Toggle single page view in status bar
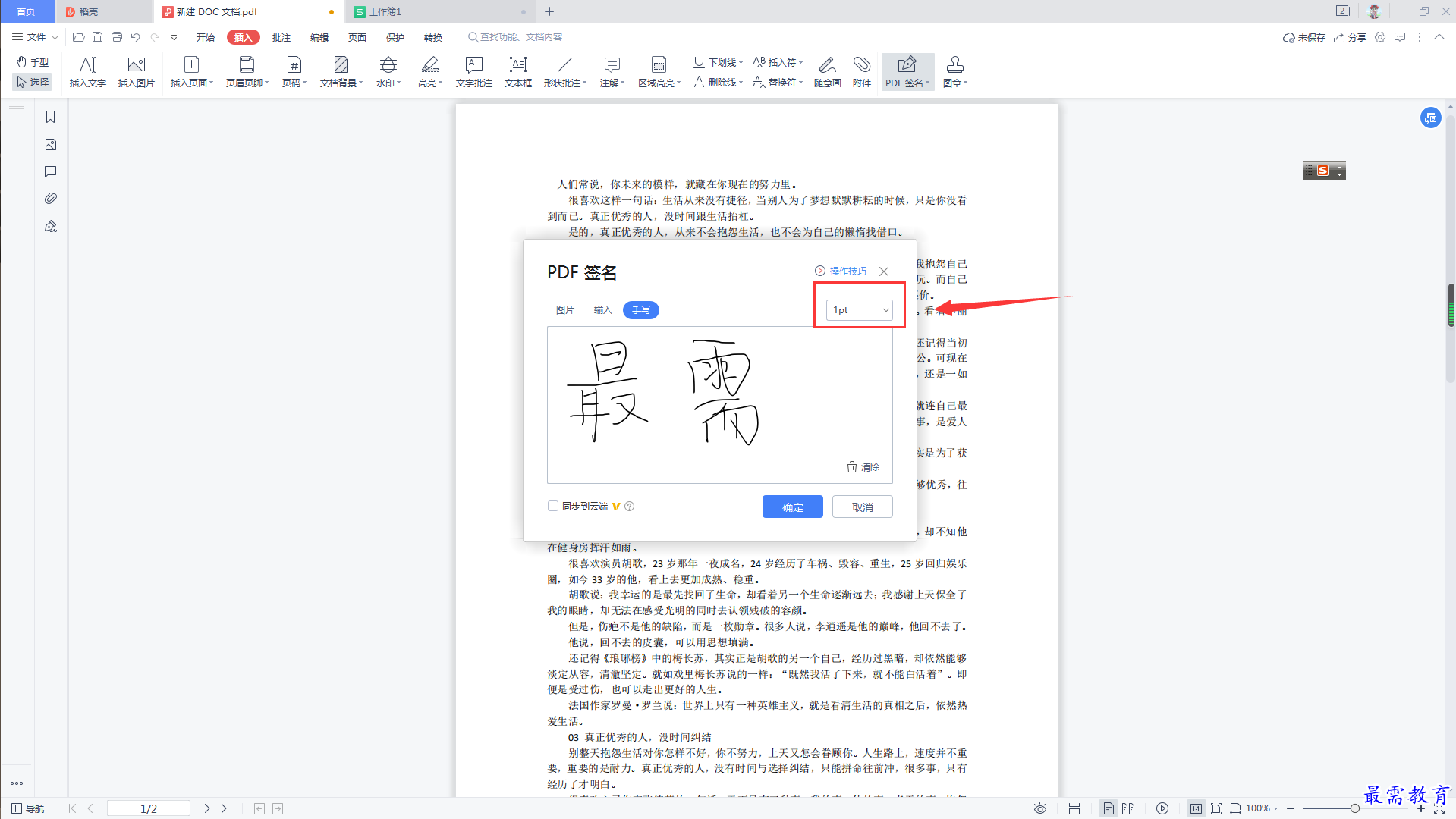1456x819 pixels. point(1109,808)
